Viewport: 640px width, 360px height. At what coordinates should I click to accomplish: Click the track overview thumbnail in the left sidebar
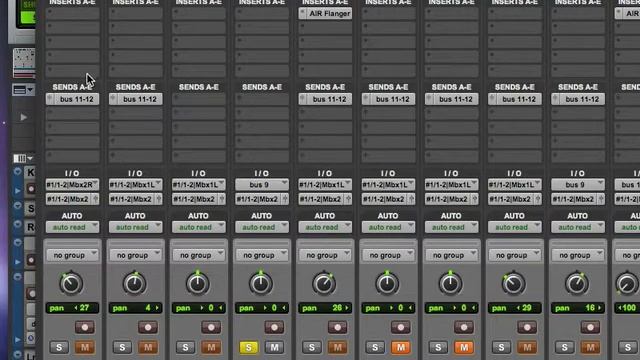(24, 62)
